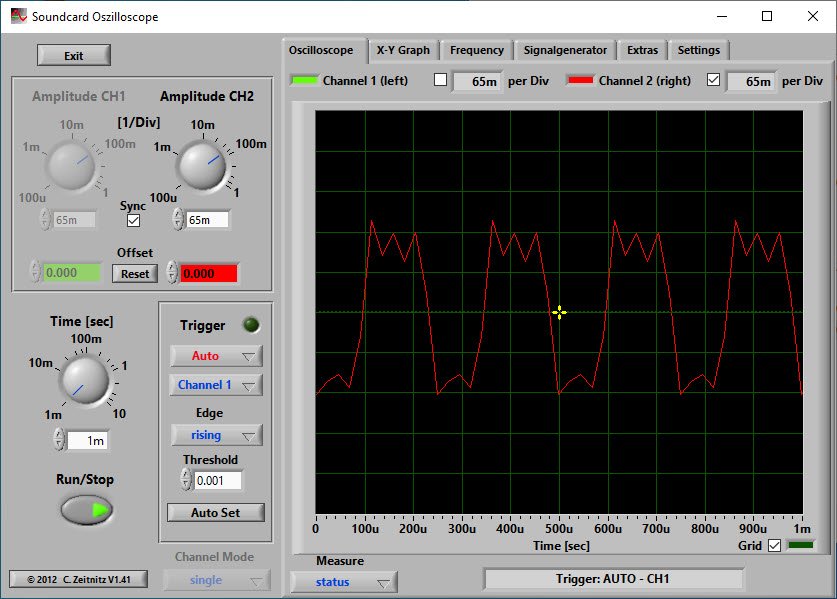Click the offset Reset button

tap(134, 273)
